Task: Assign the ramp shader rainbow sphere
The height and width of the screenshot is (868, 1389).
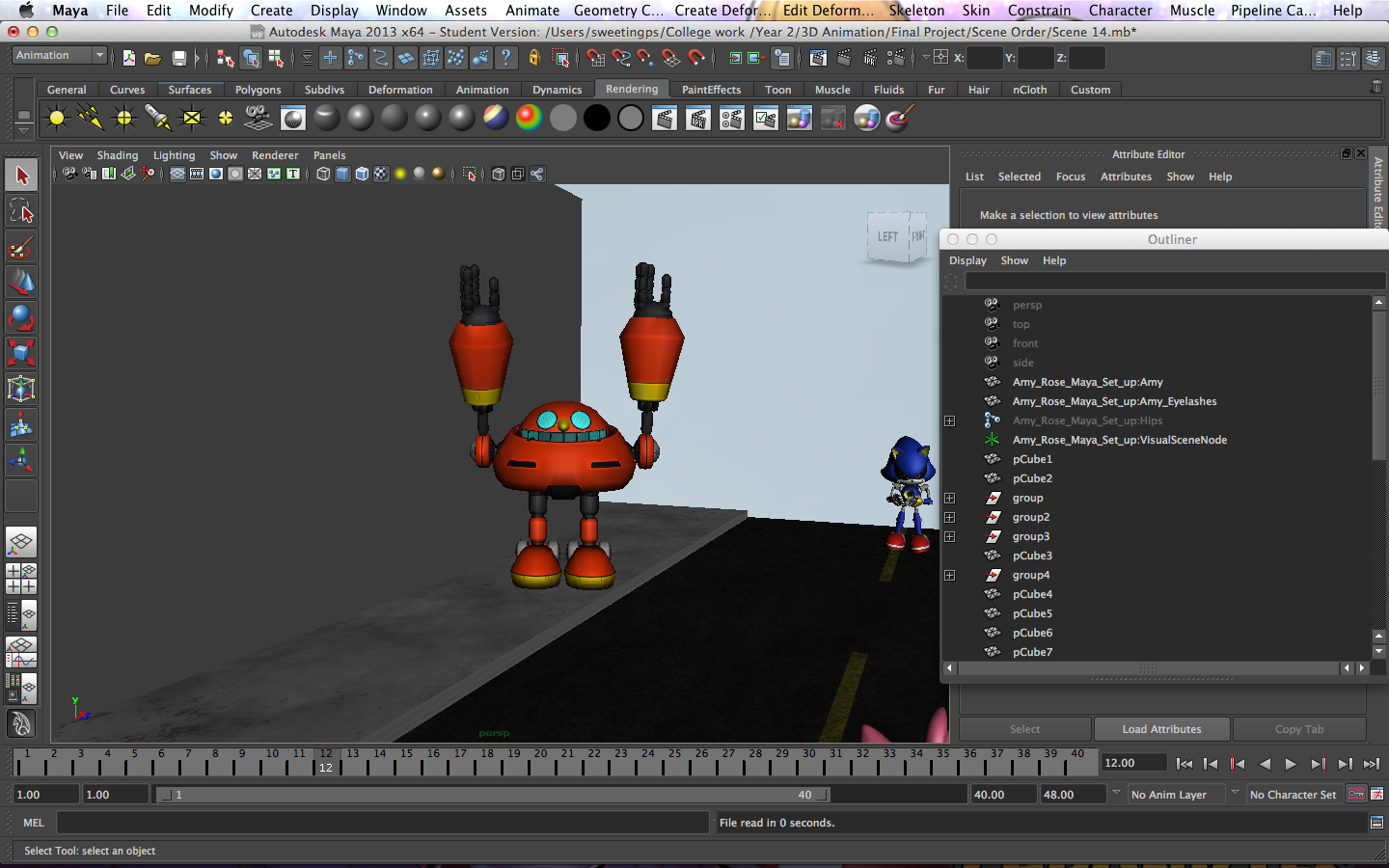Action: point(529,118)
